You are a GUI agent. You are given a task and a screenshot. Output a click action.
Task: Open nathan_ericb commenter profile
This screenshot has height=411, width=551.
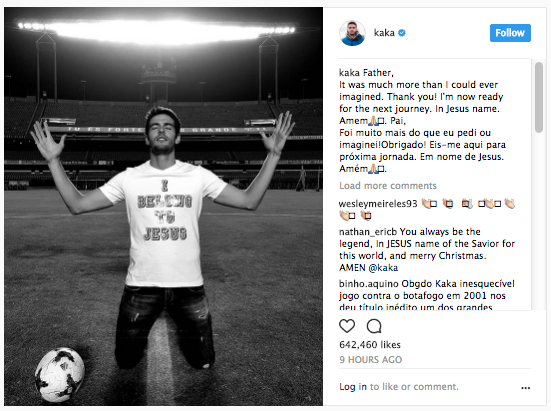tap(368, 232)
